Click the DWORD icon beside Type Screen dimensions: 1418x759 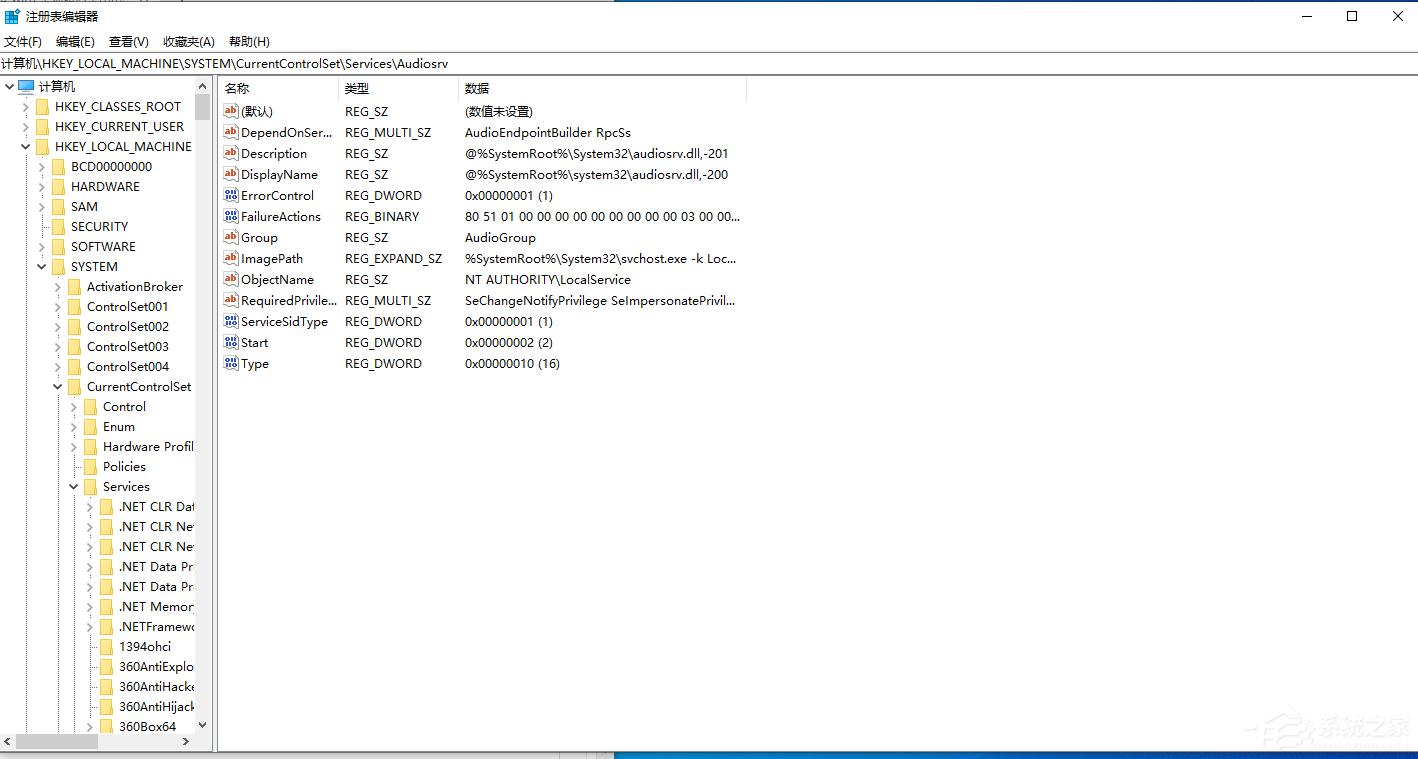[x=229, y=363]
